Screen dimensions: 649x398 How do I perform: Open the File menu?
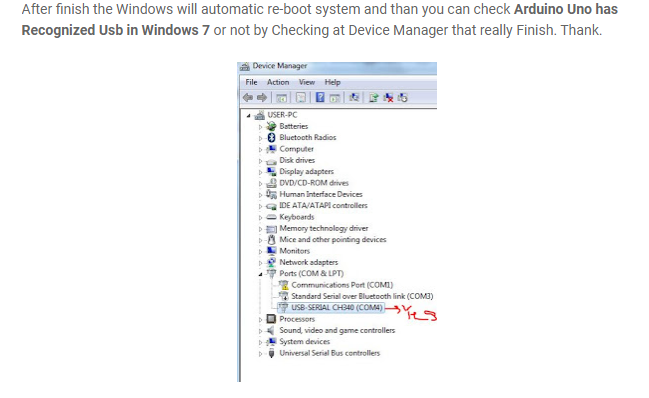[x=251, y=82]
